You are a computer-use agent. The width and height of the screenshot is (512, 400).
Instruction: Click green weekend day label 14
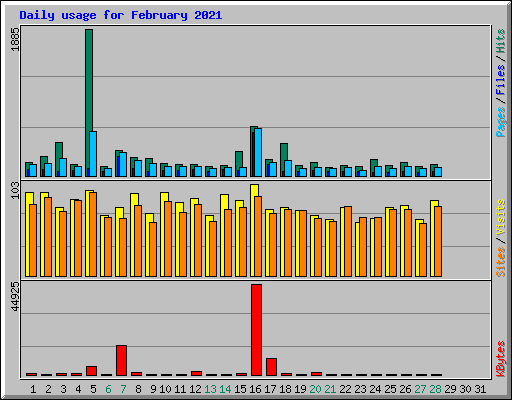tap(225, 389)
